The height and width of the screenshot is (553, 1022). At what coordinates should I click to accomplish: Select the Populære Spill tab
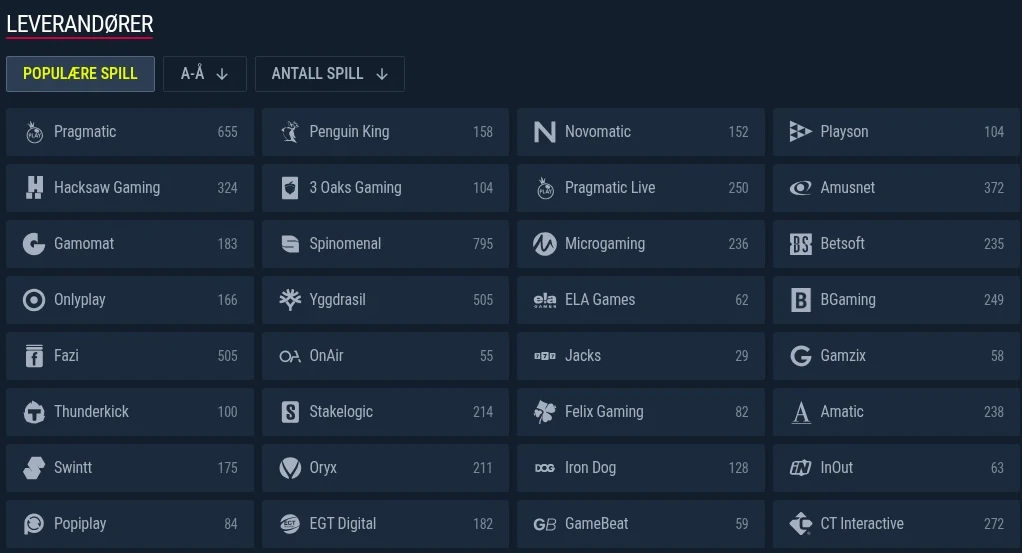(80, 74)
